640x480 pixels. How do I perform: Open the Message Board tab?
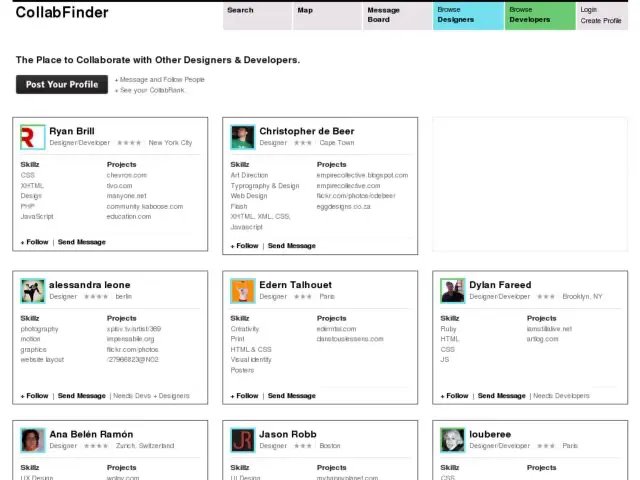[398, 16]
